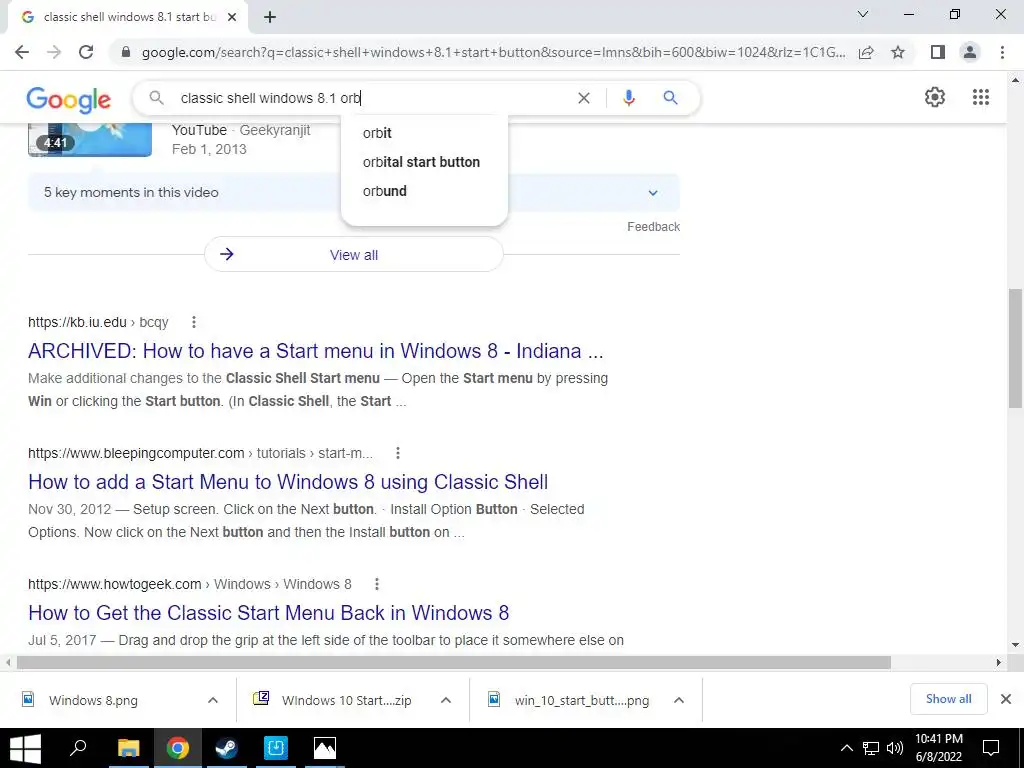1024x768 pixels.
Task: Open the Chrome side panel
Action: tap(938, 52)
